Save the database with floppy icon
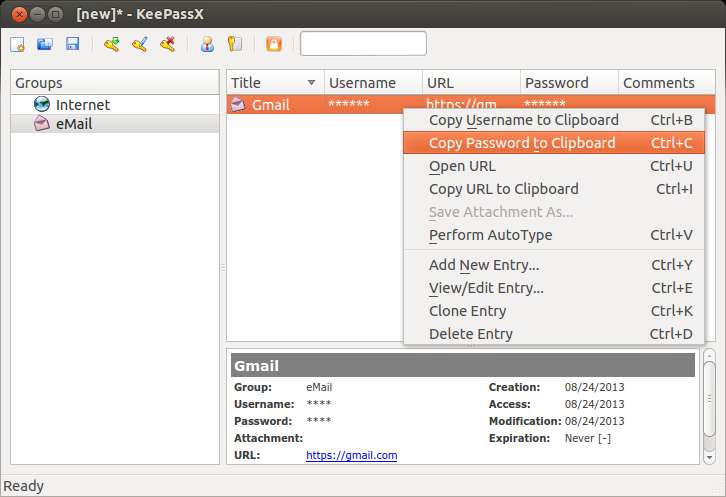 (x=73, y=44)
